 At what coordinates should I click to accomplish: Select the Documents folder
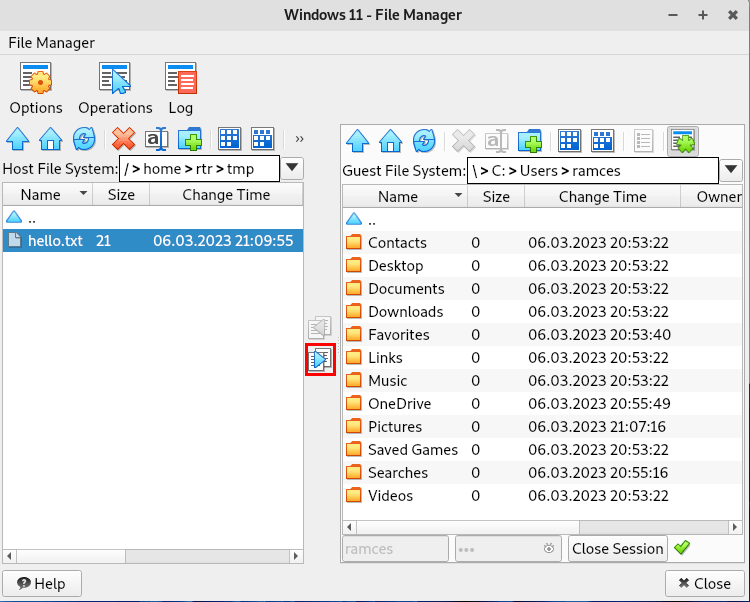click(x=542, y=288)
